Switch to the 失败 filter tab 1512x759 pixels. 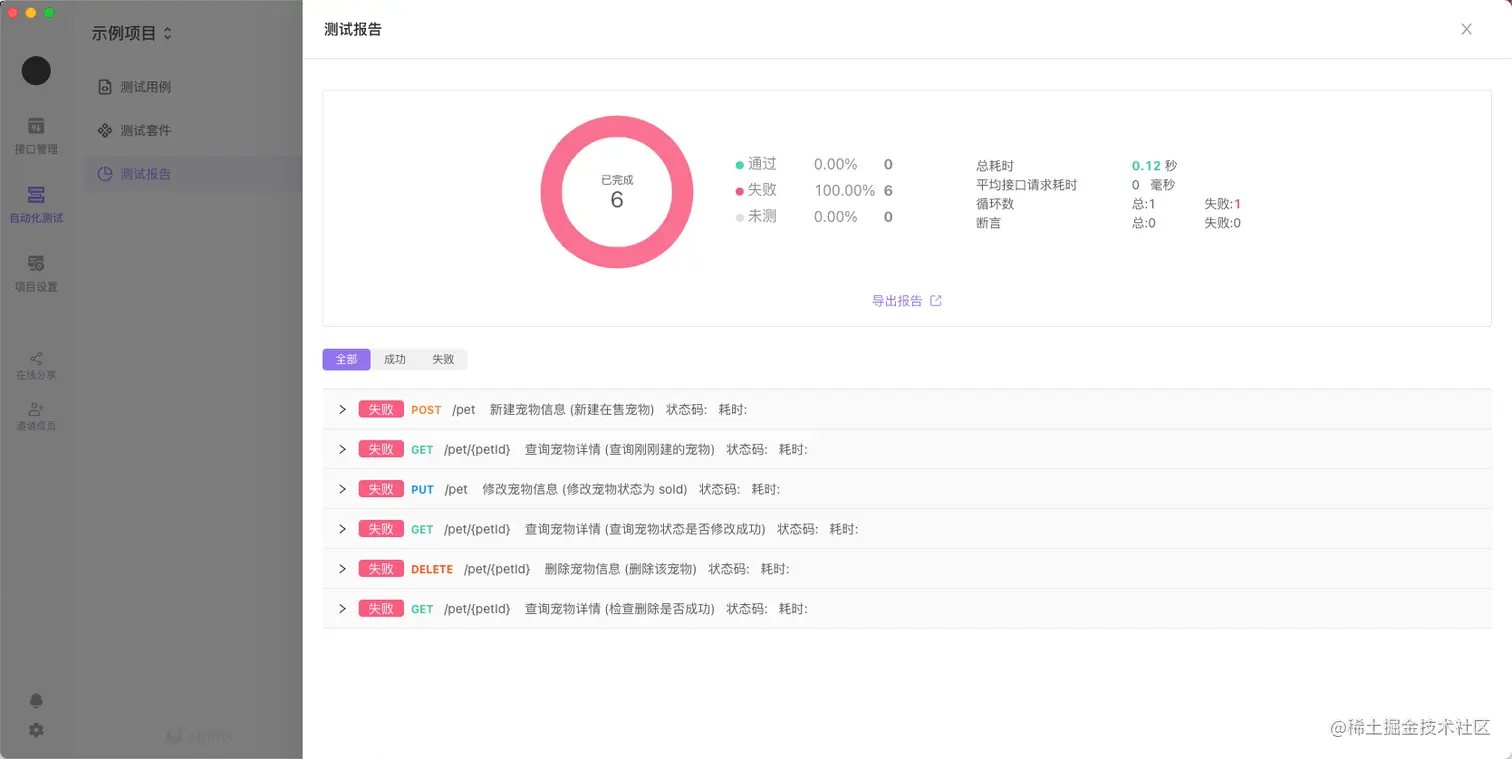coord(442,359)
